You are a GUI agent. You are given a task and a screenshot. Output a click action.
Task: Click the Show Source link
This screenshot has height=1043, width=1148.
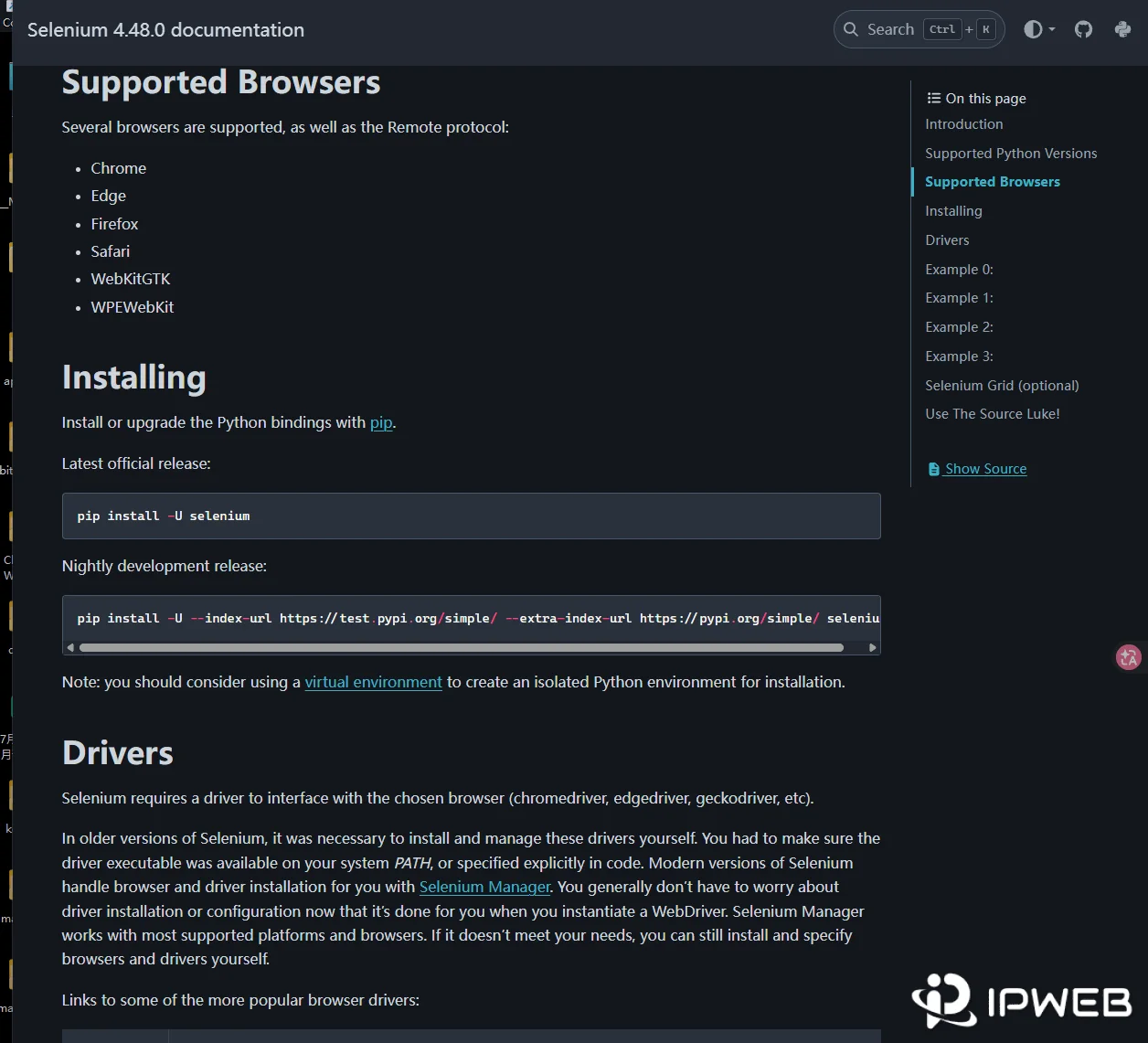click(985, 469)
